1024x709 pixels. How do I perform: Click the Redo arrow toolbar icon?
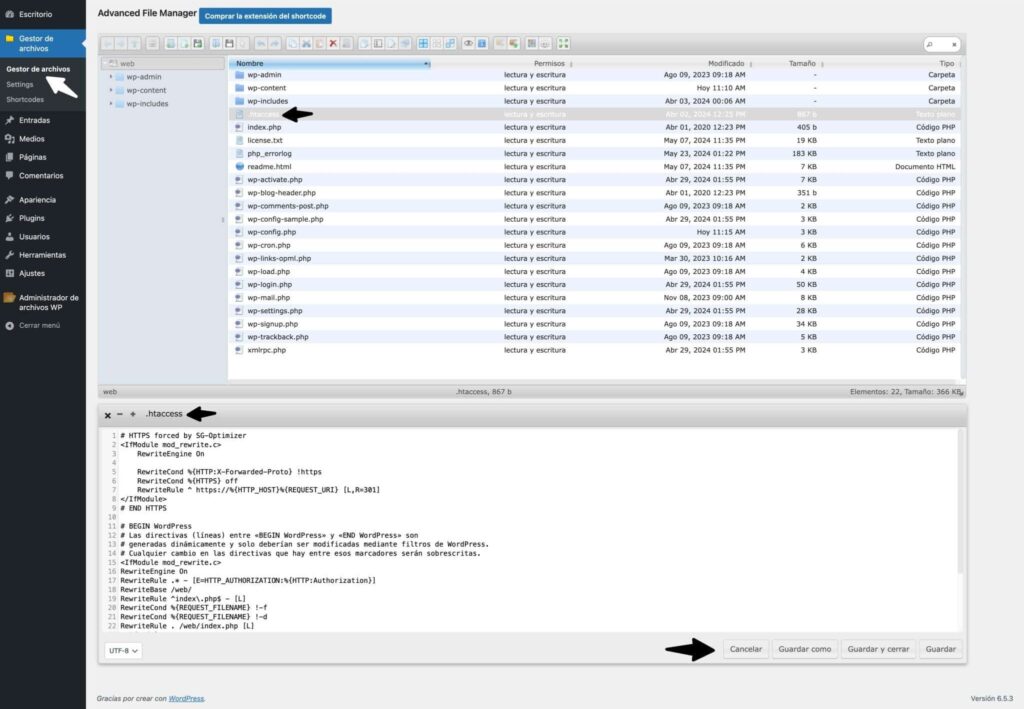pos(274,44)
